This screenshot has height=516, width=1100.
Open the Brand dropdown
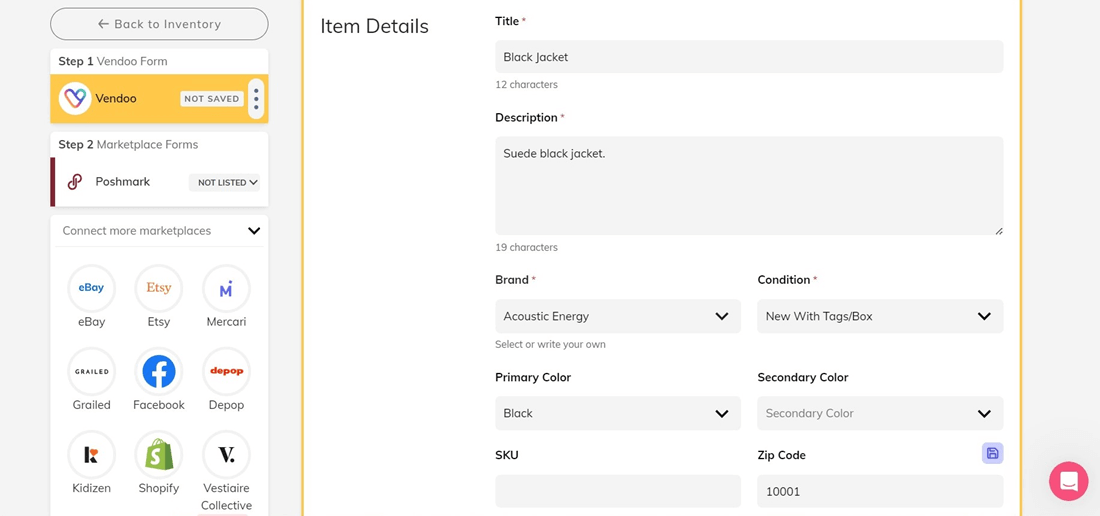pyautogui.click(x=617, y=316)
